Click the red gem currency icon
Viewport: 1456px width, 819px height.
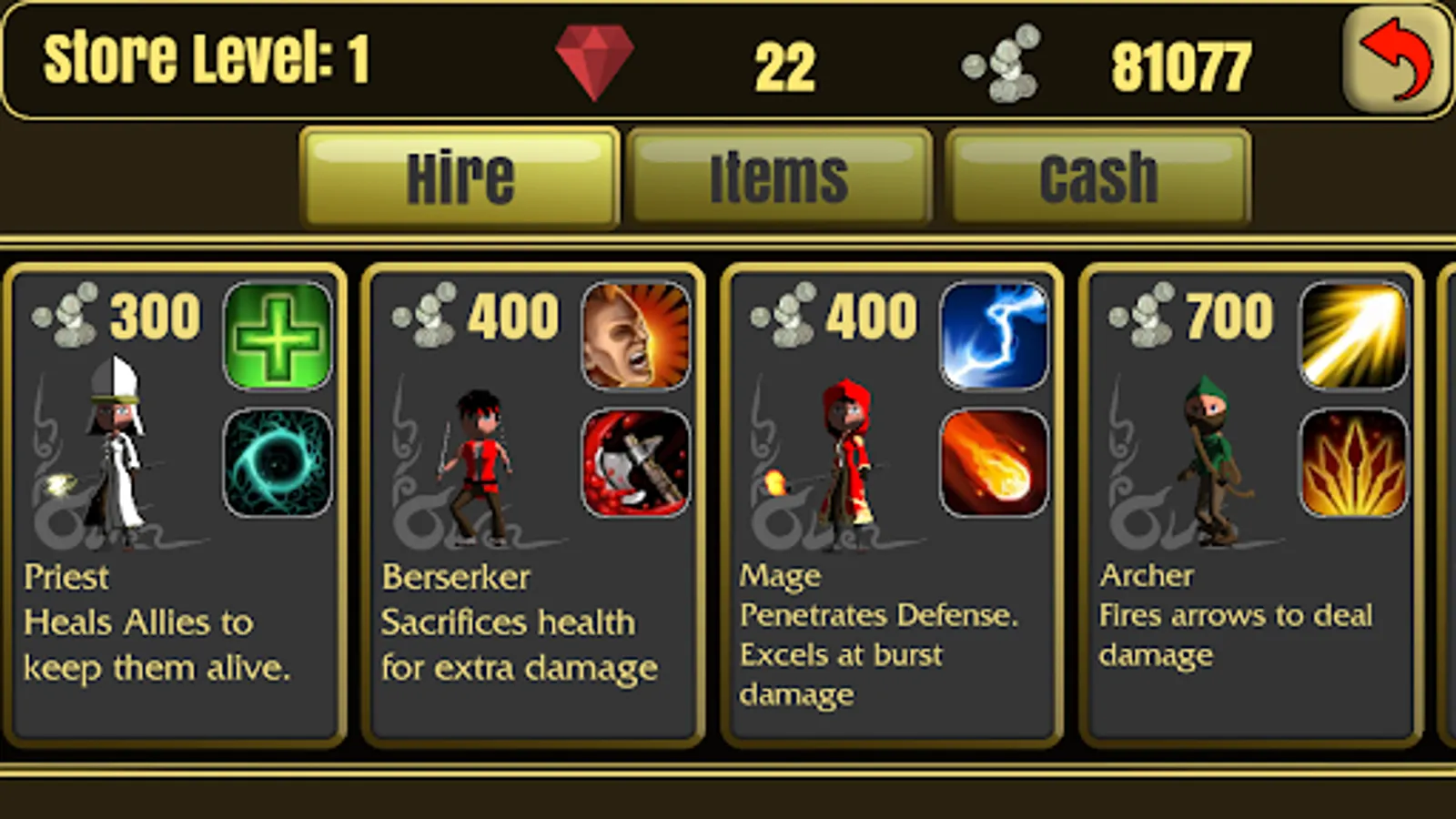(x=594, y=62)
